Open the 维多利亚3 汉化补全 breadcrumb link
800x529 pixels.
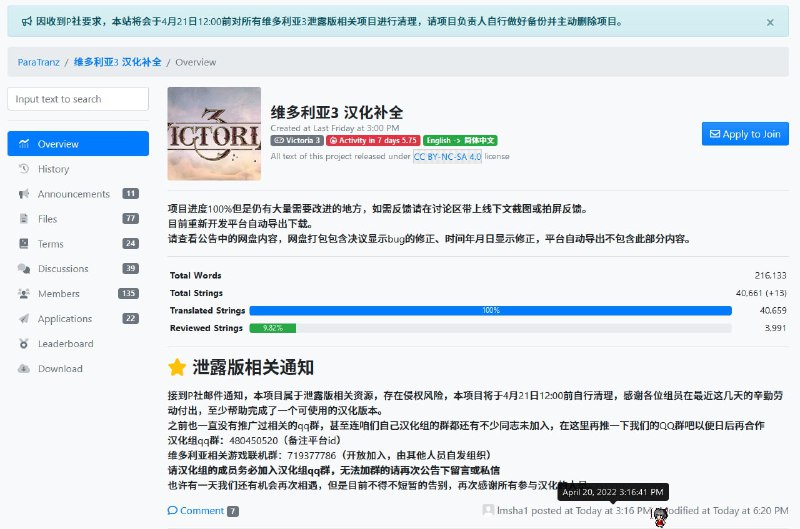point(117,62)
